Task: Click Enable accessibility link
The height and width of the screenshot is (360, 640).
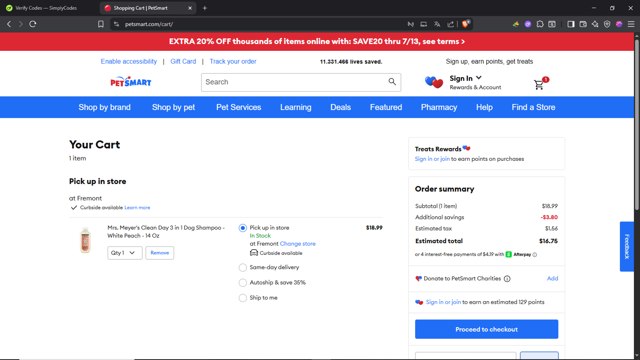Action: click(x=129, y=61)
